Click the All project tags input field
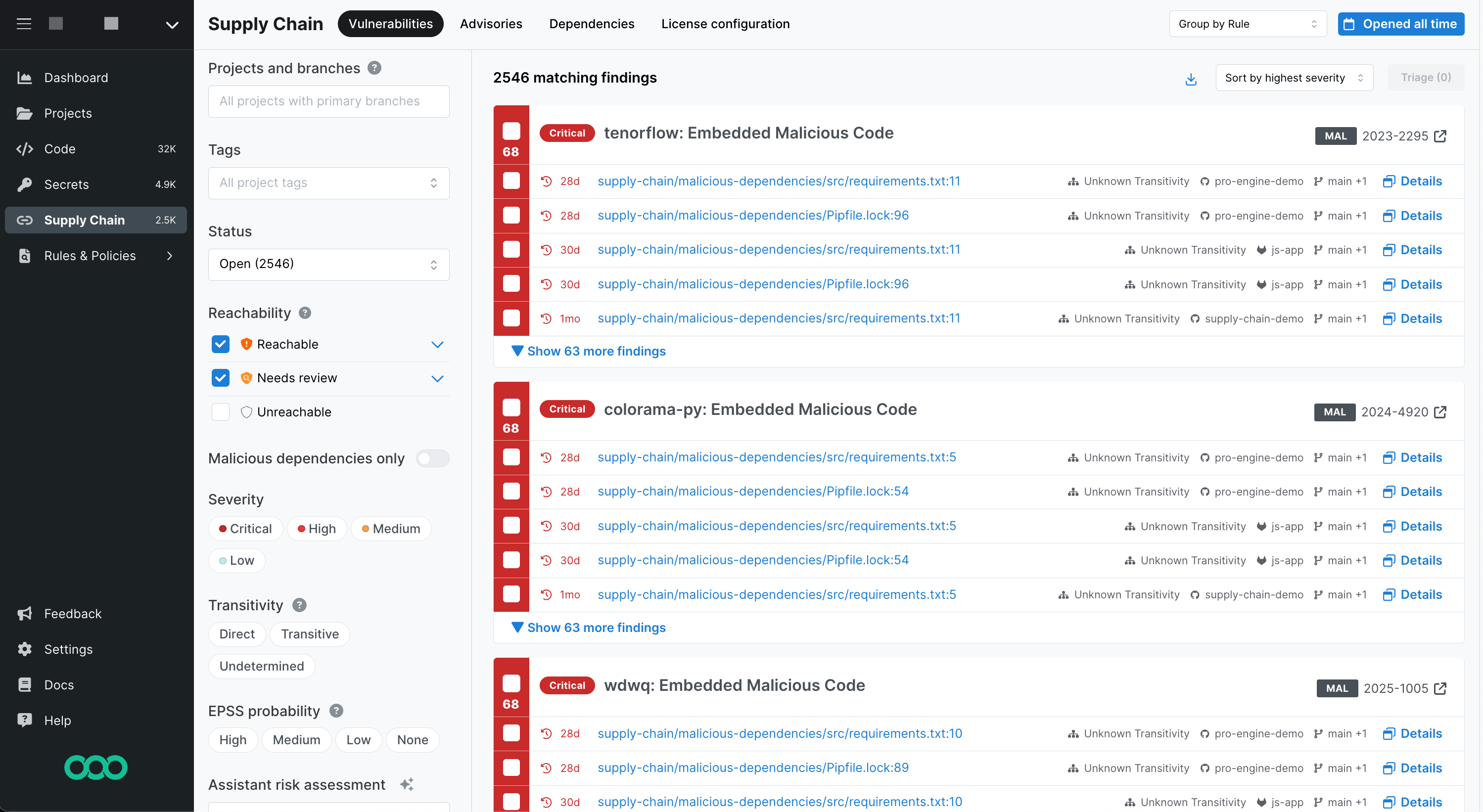 click(328, 183)
